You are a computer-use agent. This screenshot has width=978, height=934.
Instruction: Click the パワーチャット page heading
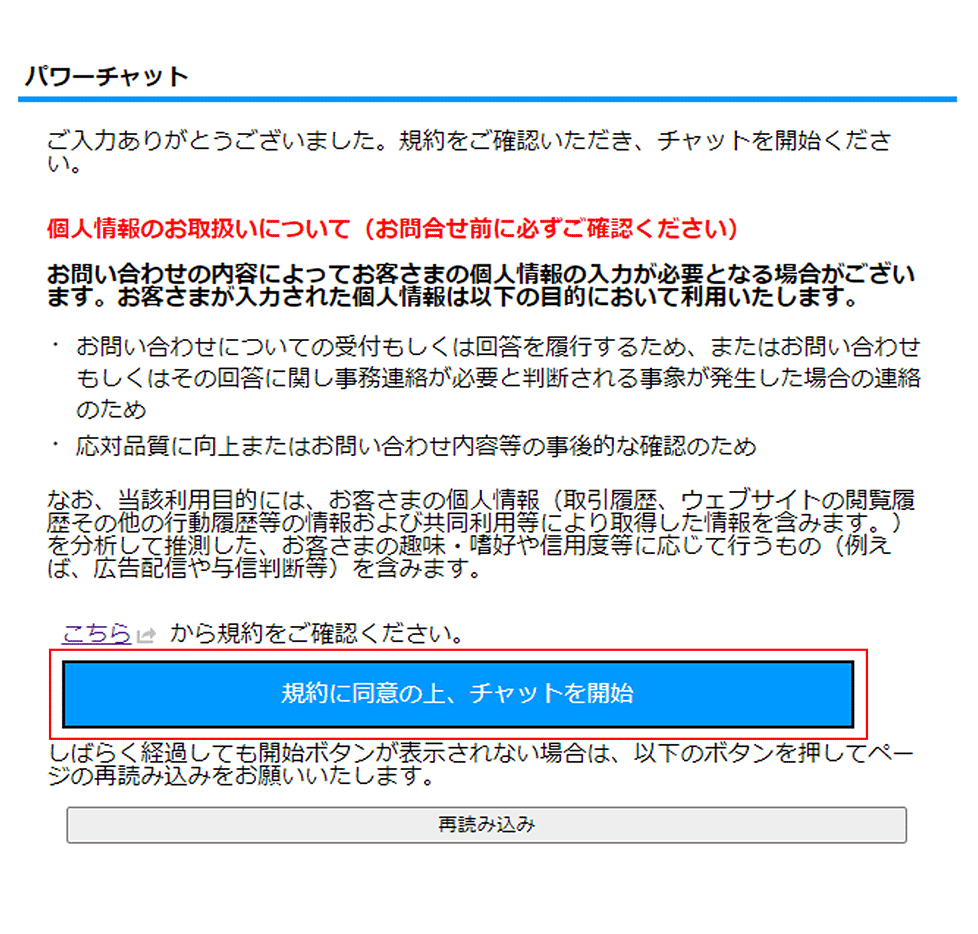click(x=106, y=76)
